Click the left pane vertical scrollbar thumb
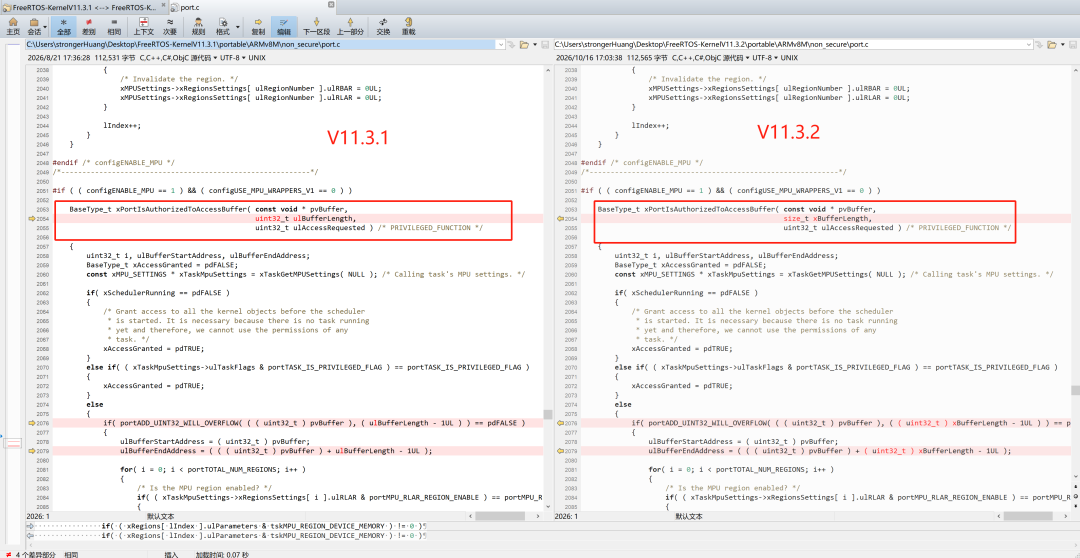Viewport: 1080px width, 558px height. tap(548, 415)
